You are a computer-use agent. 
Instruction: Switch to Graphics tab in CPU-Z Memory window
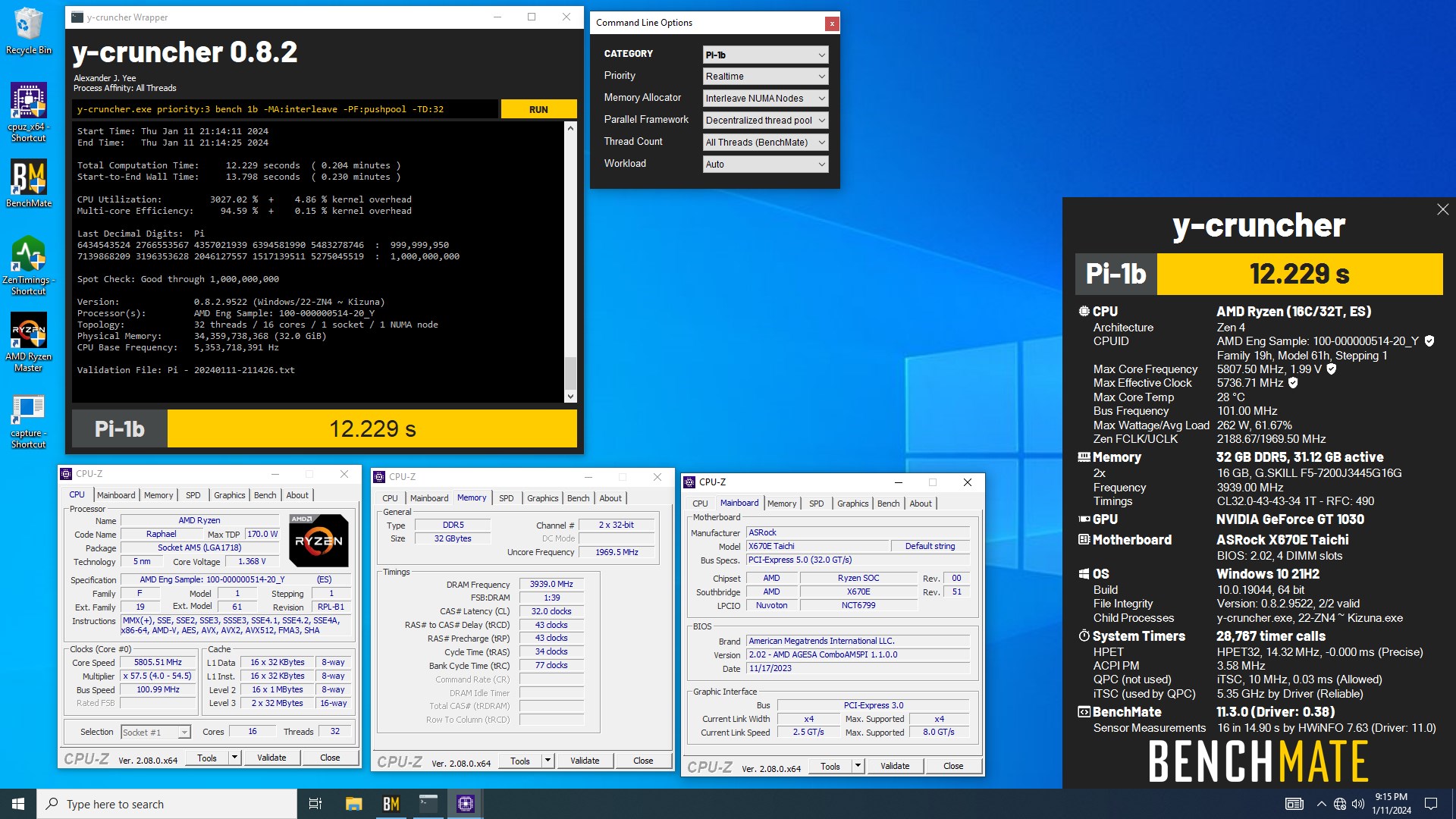542,498
